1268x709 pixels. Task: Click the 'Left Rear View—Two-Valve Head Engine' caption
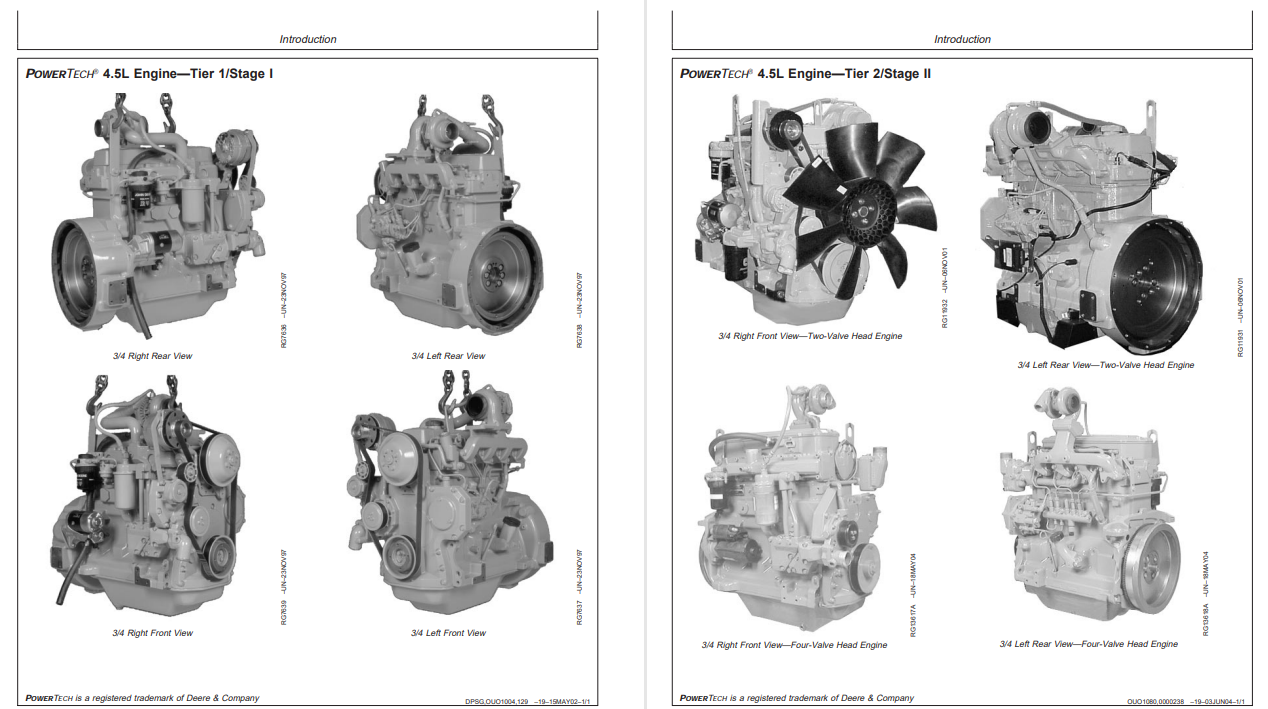[1105, 365]
